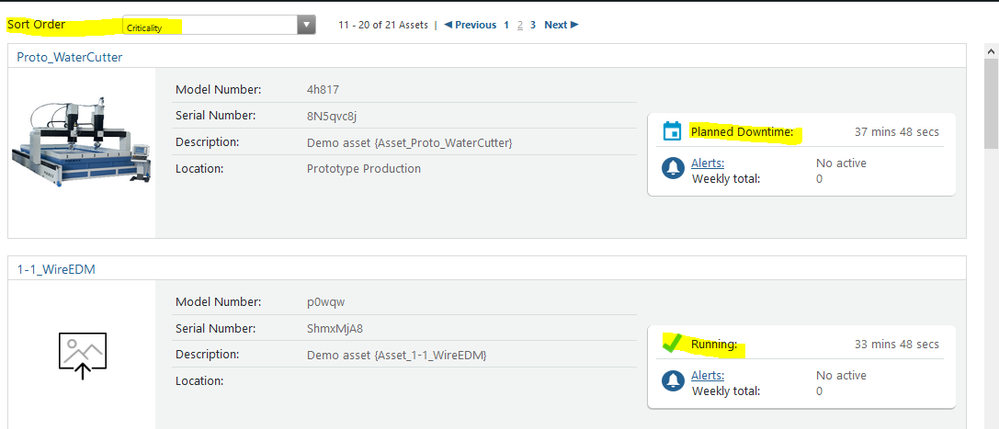Select page 2 in pagination

click(x=520, y=25)
